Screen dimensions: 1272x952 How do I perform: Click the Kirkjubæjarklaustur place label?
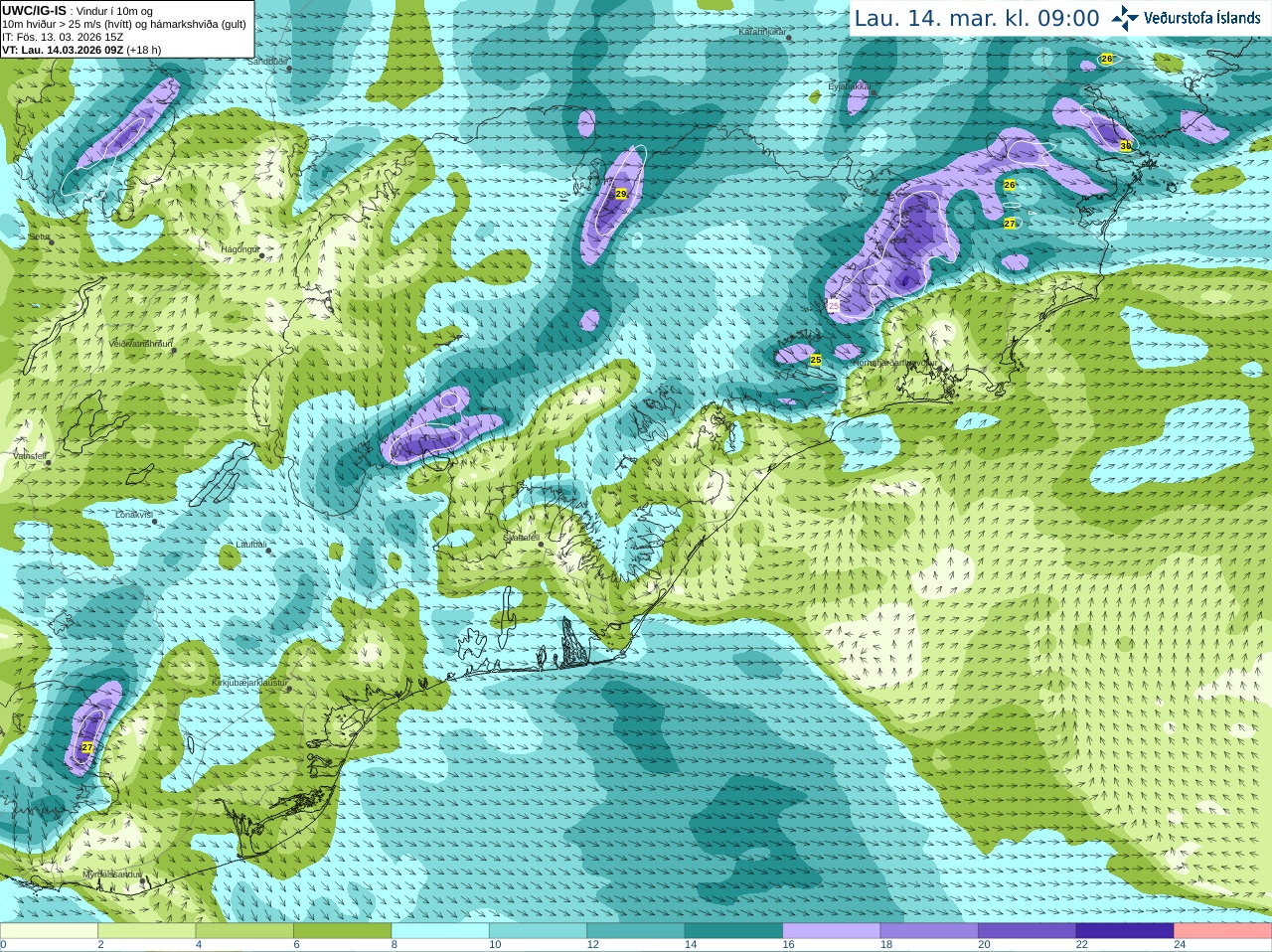tap(250, 684)
